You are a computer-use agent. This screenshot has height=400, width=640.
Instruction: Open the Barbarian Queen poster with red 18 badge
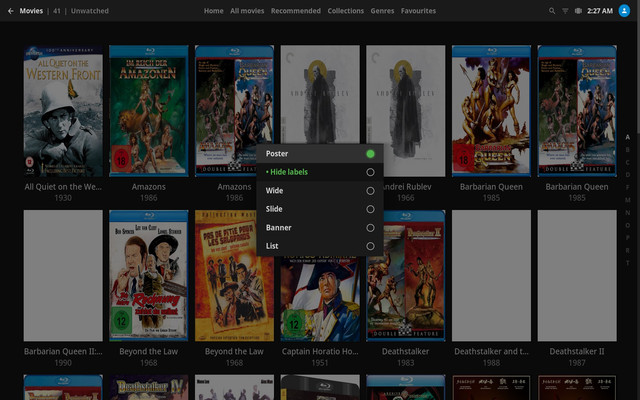[491, 111]
